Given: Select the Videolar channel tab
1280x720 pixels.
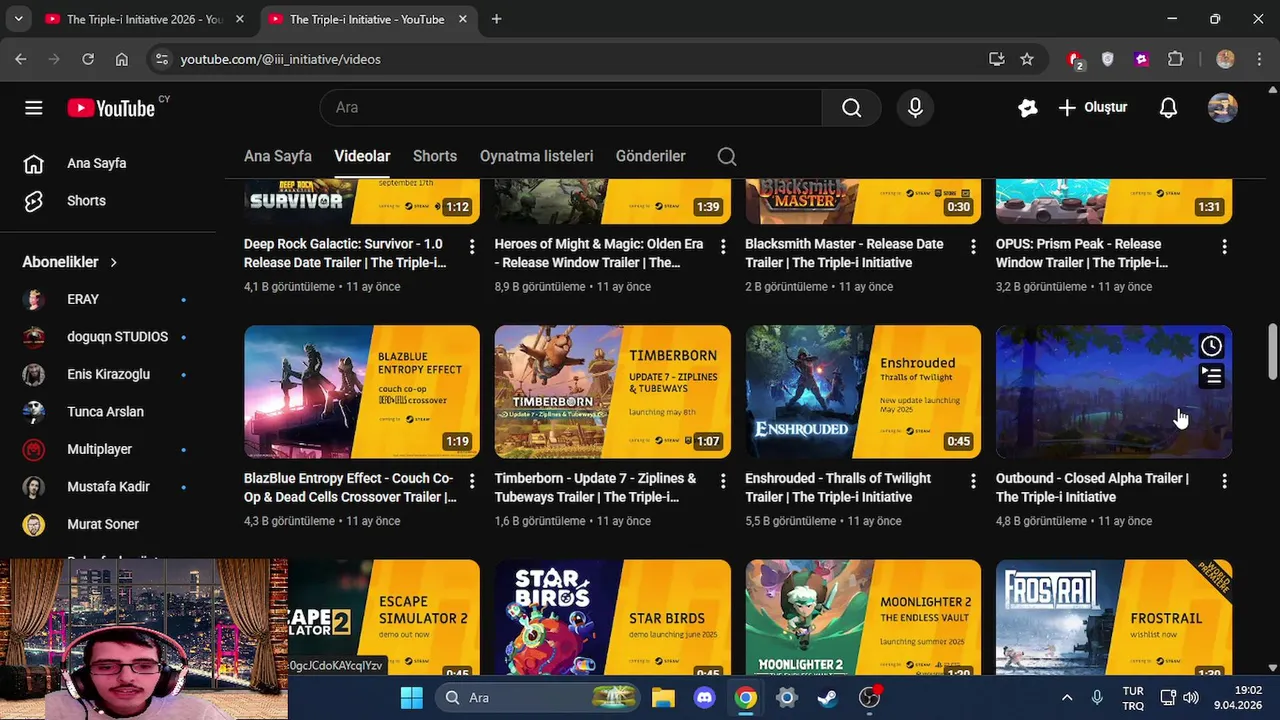Looking at the screenshot, I should 362,156.
